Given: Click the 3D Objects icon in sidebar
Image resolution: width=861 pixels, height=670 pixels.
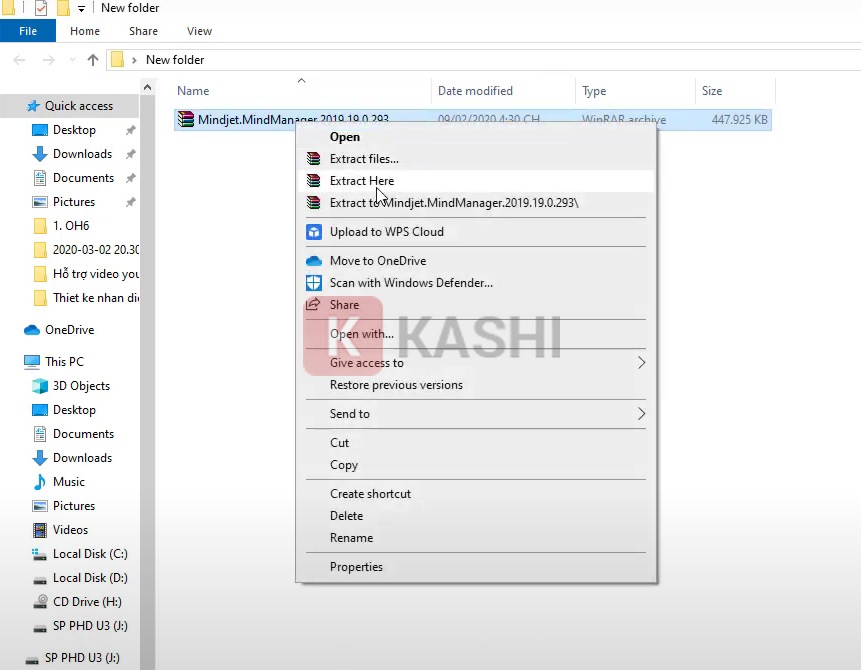Looking at the screenshot, I should coord(40,386).
